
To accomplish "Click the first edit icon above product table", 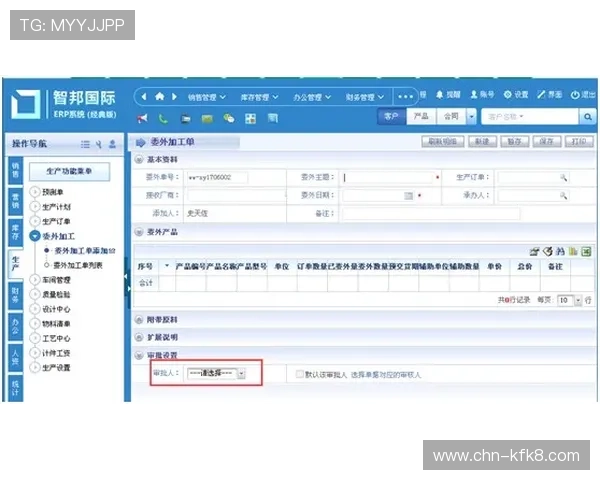I will coord(534,251).
